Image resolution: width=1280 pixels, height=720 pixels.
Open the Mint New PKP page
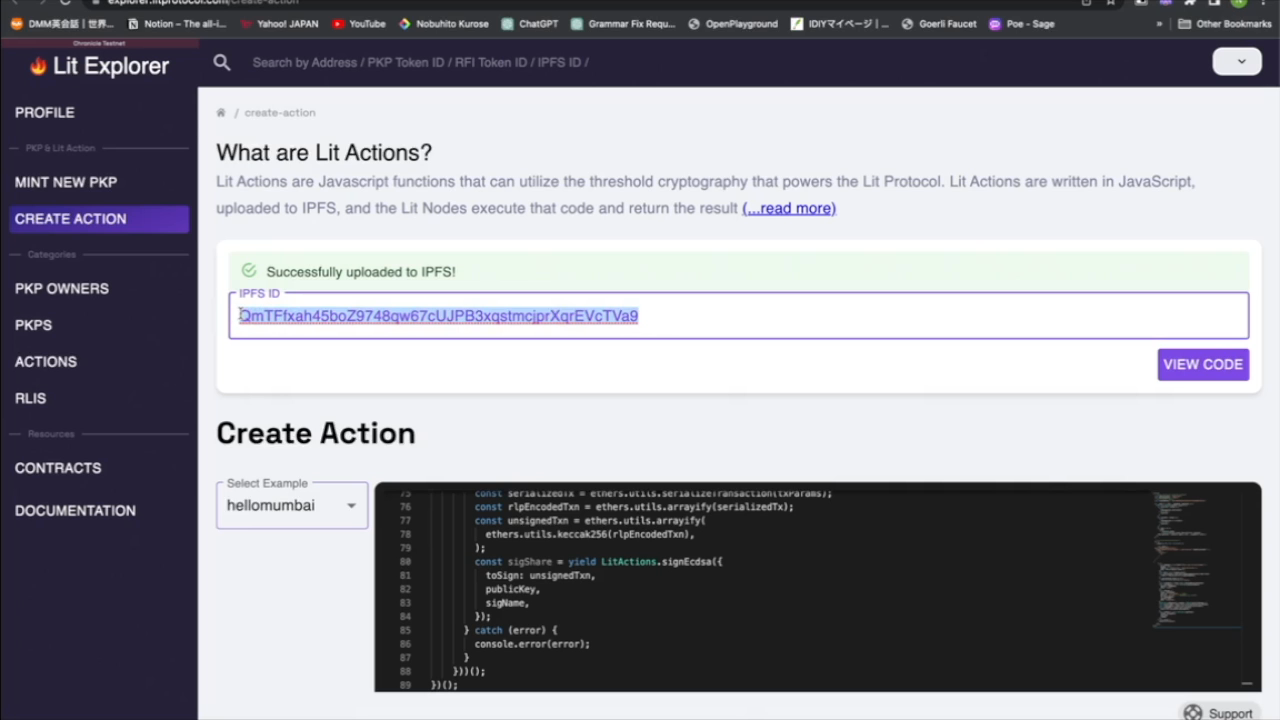pos(66,182)
